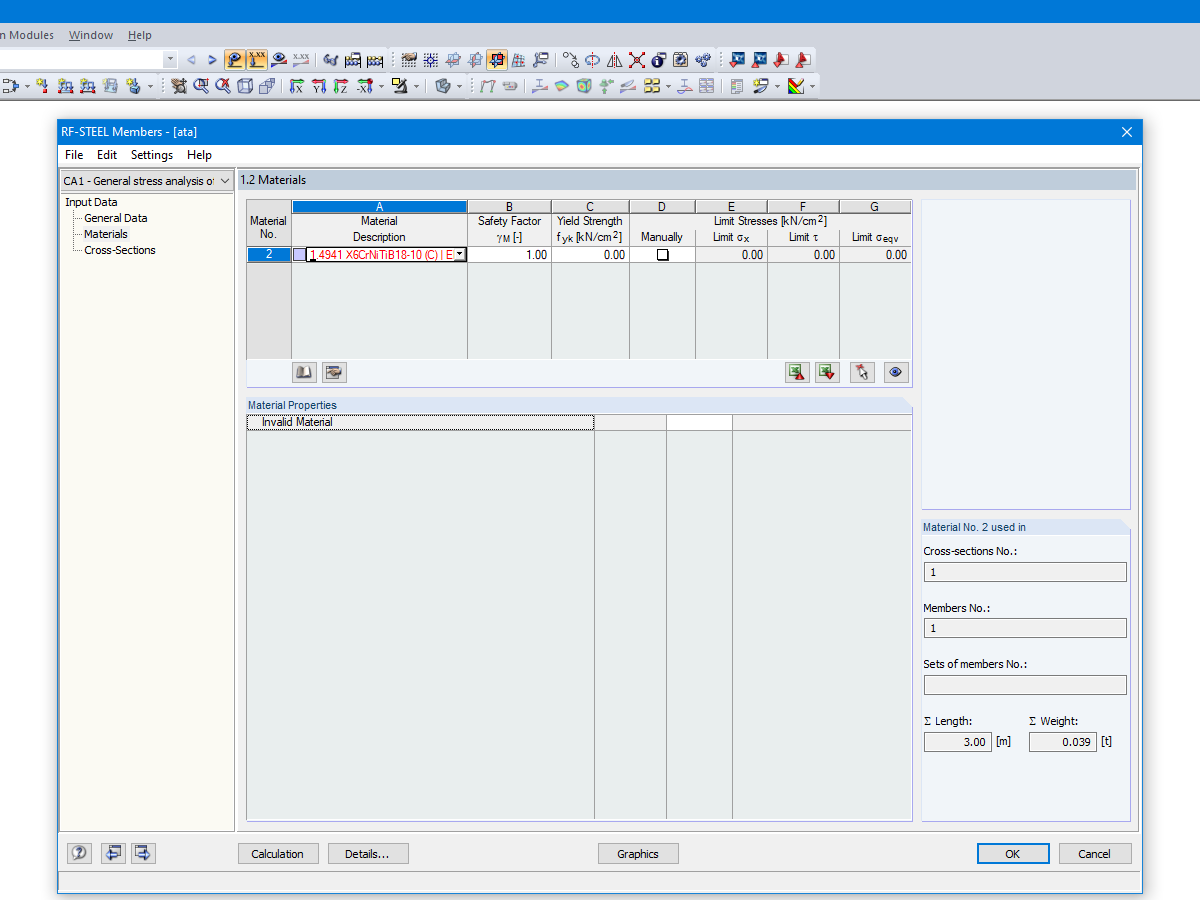Select material row number 2
The image size is (1200, 900).
[x=269, y=255]
